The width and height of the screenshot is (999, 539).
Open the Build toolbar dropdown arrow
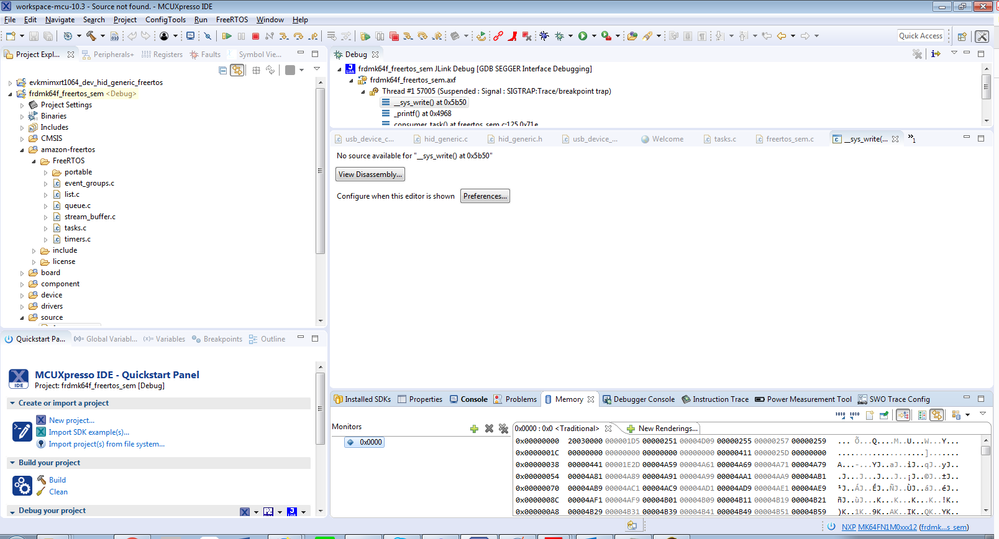[x=103, y=36]
